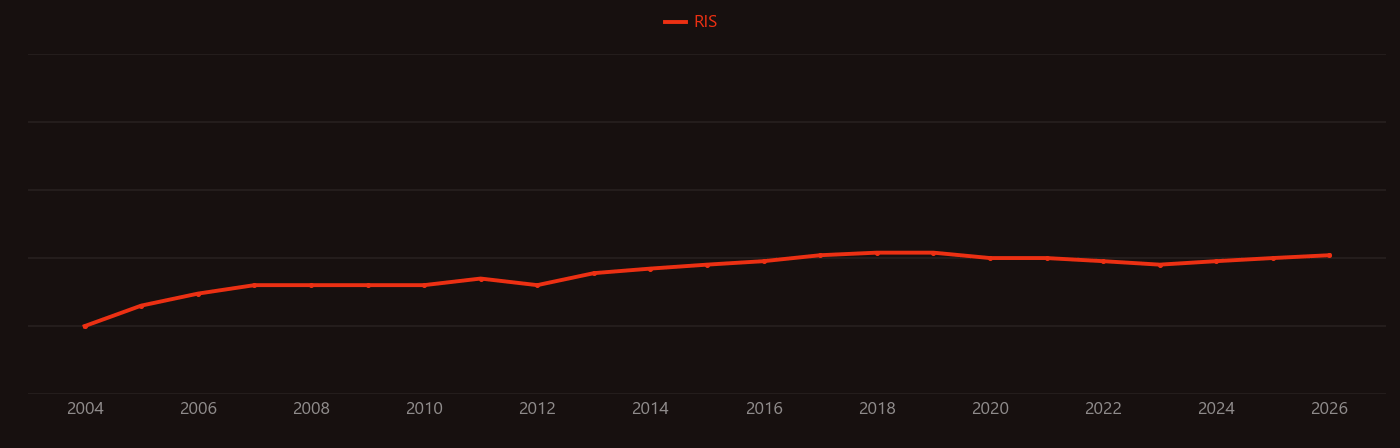Click the 2023 dip data point
The image size is (1400, 448).
(1160, 265)
